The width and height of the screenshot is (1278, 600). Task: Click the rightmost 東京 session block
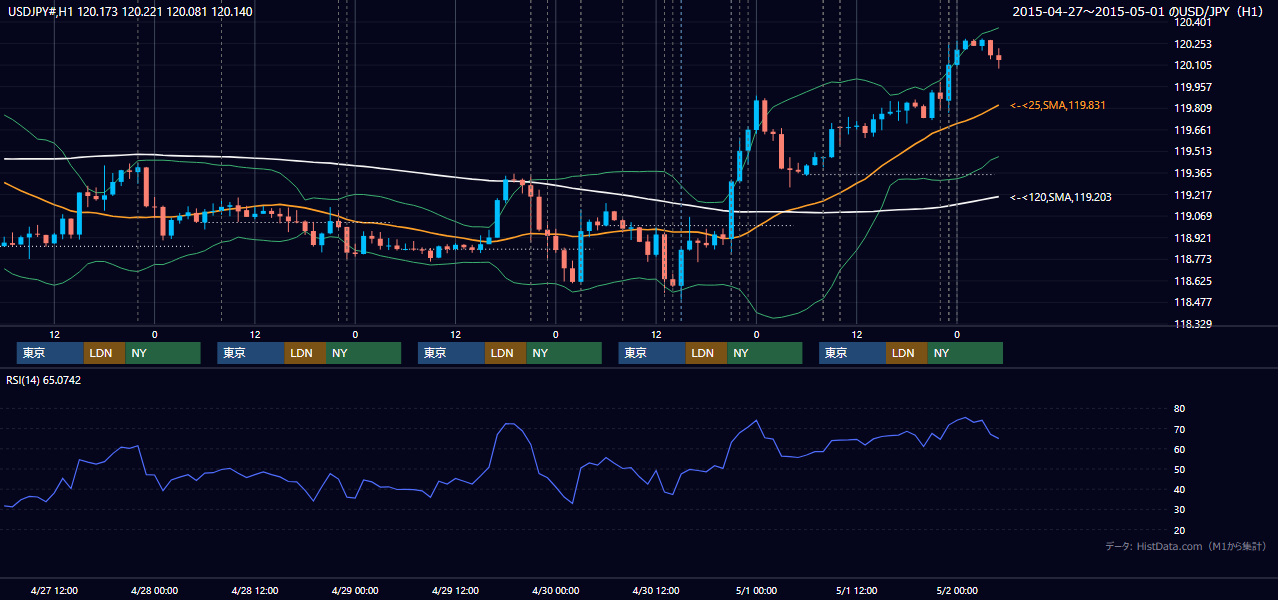[852, 353]
